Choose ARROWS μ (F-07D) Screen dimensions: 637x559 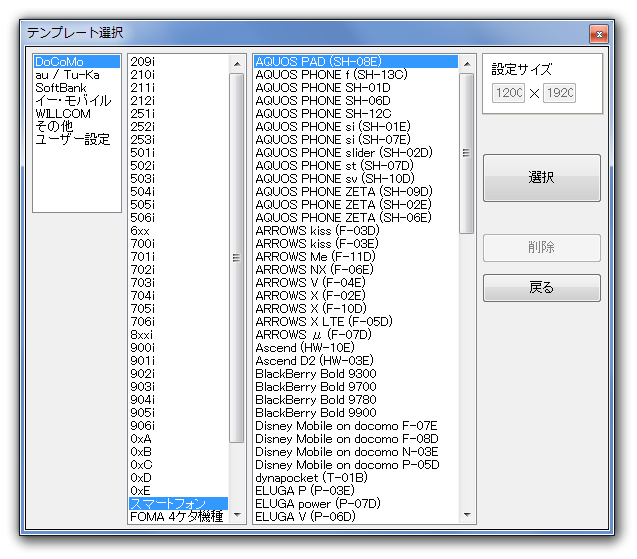point(356,335)
